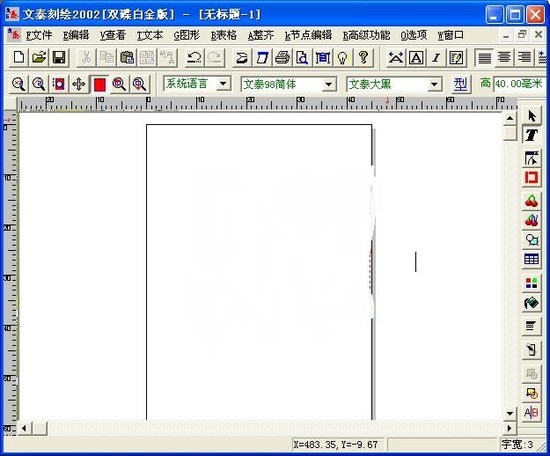The image size is (550, 456).
Task: Click the light bulb tip icon
Action: (343, 58)
